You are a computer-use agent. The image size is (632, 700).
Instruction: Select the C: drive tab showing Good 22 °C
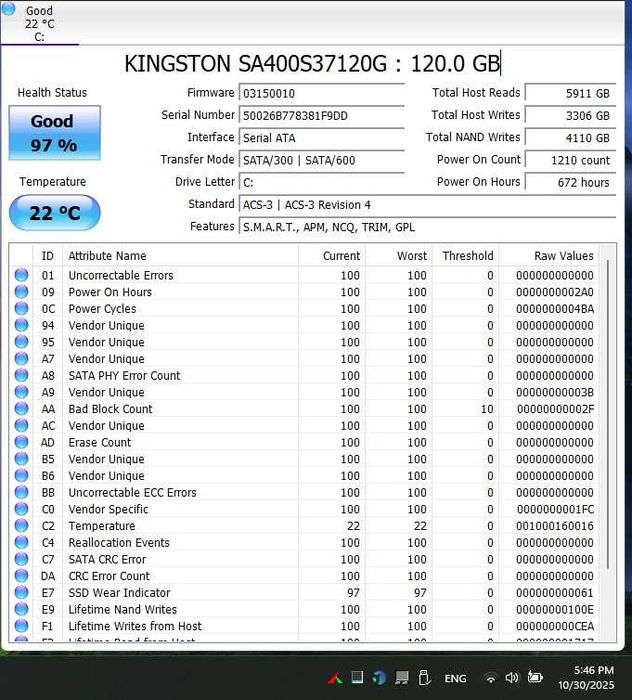(x=40, y=23)
